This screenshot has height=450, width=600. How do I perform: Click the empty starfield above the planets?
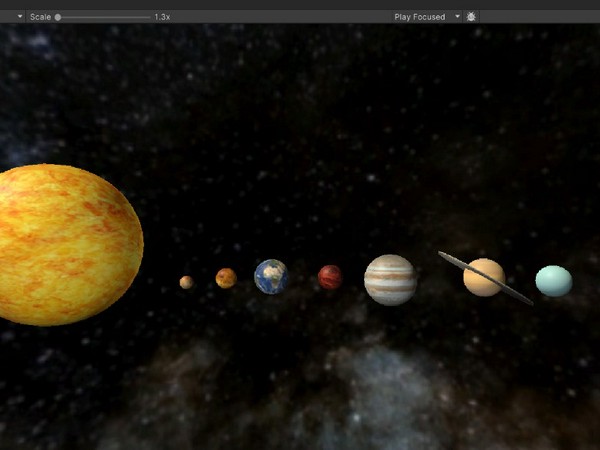tap(300, 120)
